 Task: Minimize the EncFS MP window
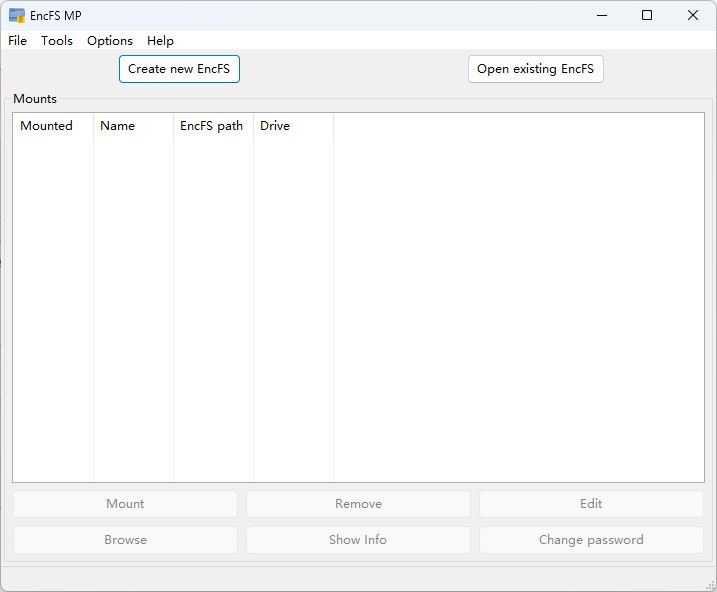tap(602, 15)
